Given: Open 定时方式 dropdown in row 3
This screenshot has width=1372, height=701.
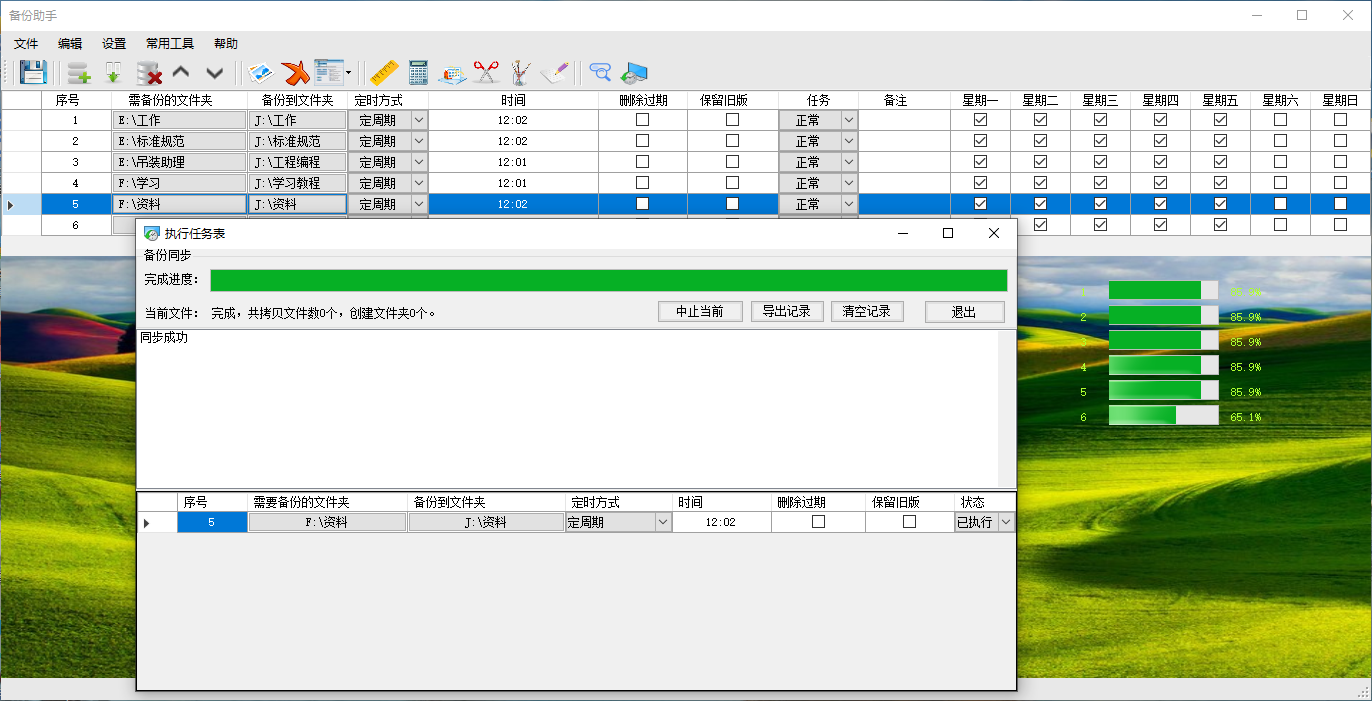Looking at the screenshot, I should click(x=418, y=161).
